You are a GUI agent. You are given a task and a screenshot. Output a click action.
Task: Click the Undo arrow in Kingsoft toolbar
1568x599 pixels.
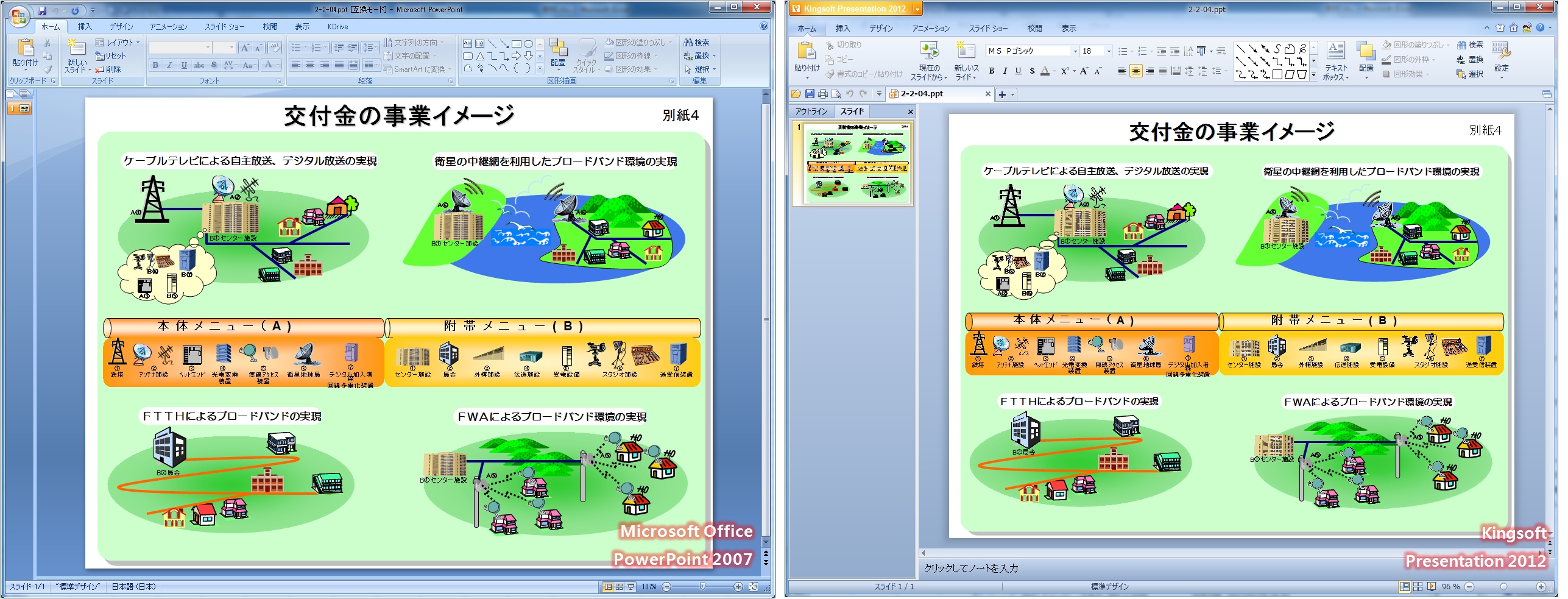(x=850, y=94)
